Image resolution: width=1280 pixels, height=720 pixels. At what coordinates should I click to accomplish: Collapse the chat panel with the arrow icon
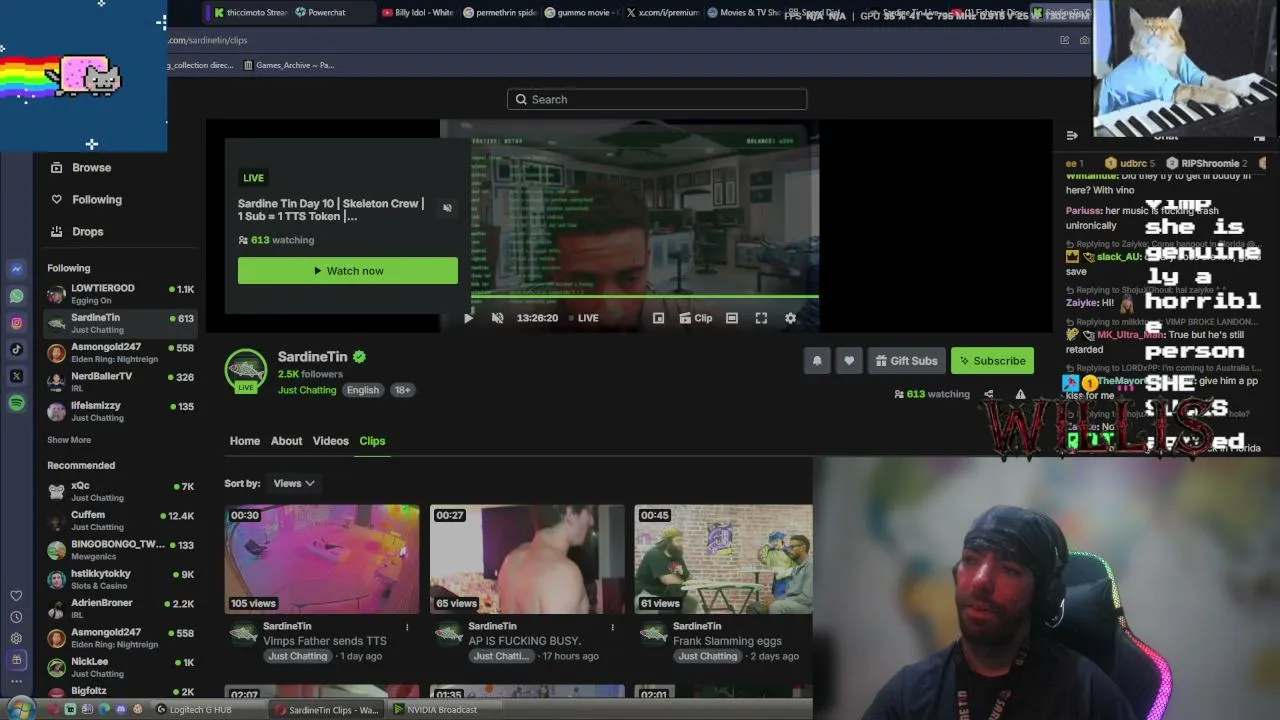coord(1072,136)
